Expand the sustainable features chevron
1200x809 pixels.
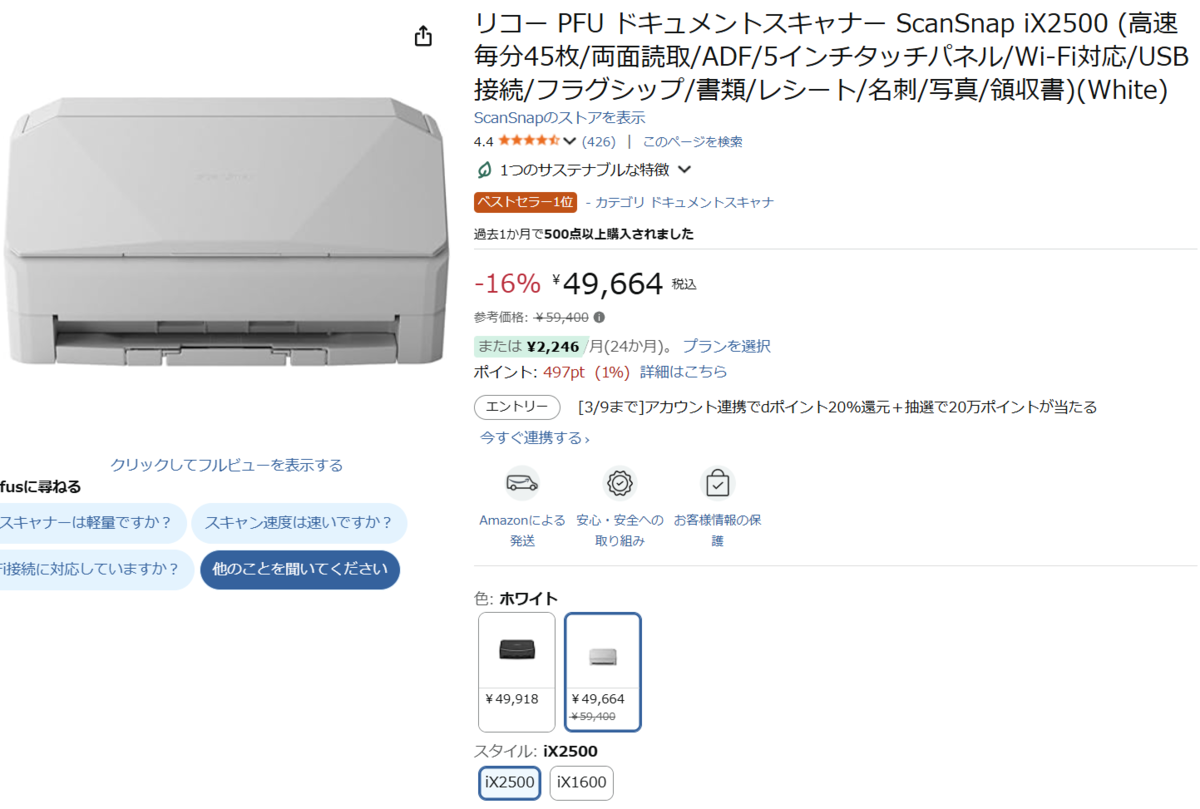685,169
